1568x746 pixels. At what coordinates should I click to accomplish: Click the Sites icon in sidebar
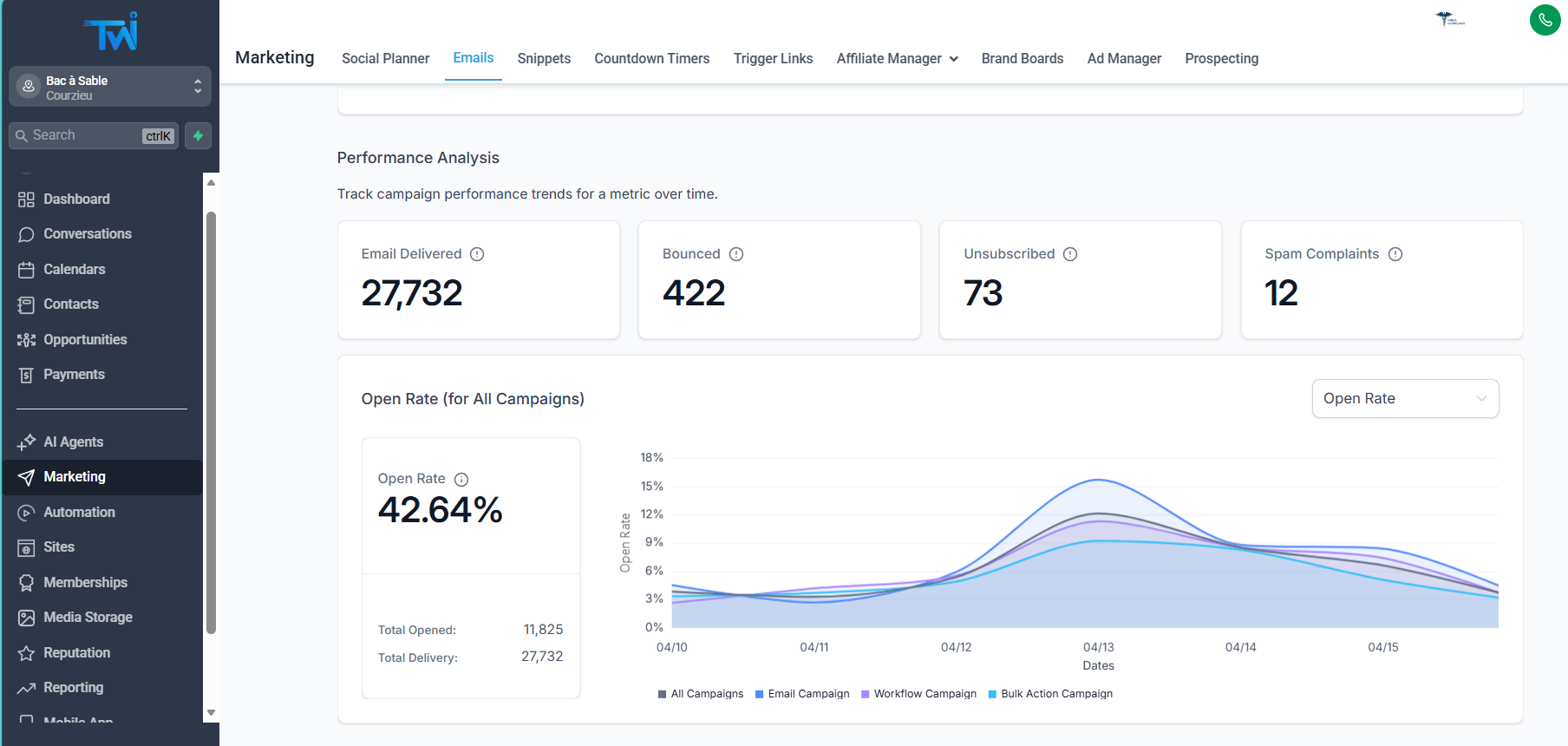click(x=26, y=547)
